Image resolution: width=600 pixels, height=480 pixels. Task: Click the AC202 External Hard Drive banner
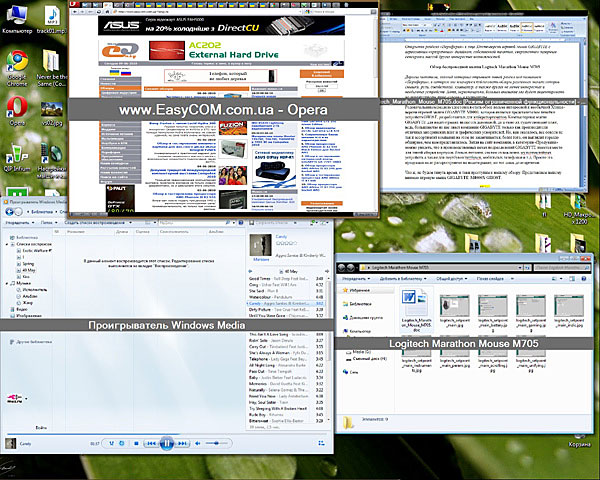221,51
